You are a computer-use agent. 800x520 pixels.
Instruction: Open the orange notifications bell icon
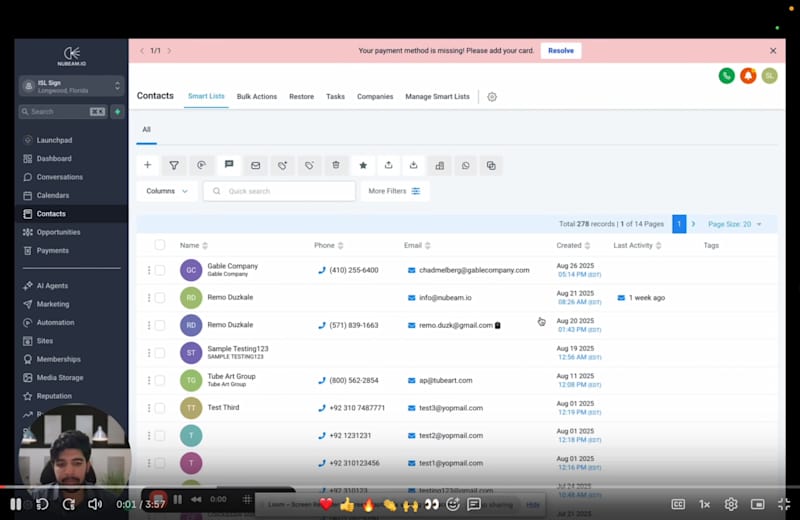click(x=748, y=76)
